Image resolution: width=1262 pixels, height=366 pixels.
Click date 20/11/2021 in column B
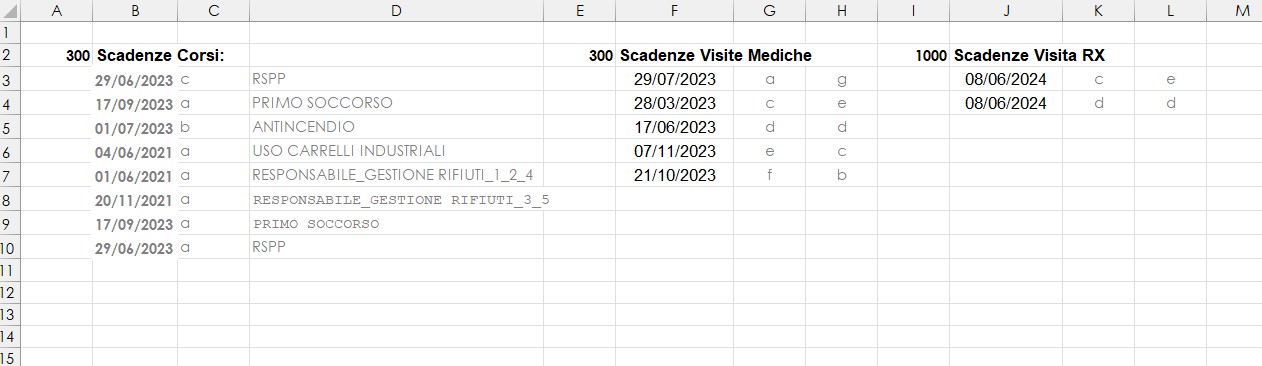[134, 200]
